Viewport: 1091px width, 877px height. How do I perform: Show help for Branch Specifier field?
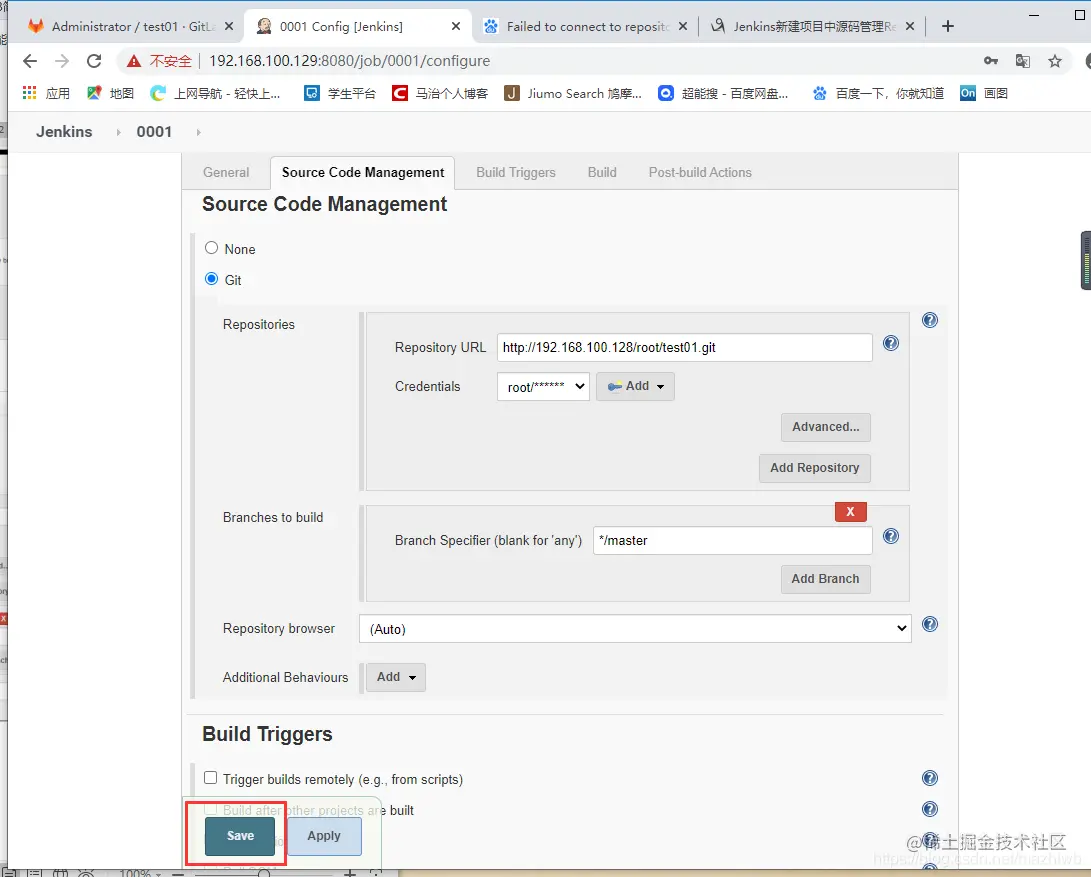click(891, 536)
